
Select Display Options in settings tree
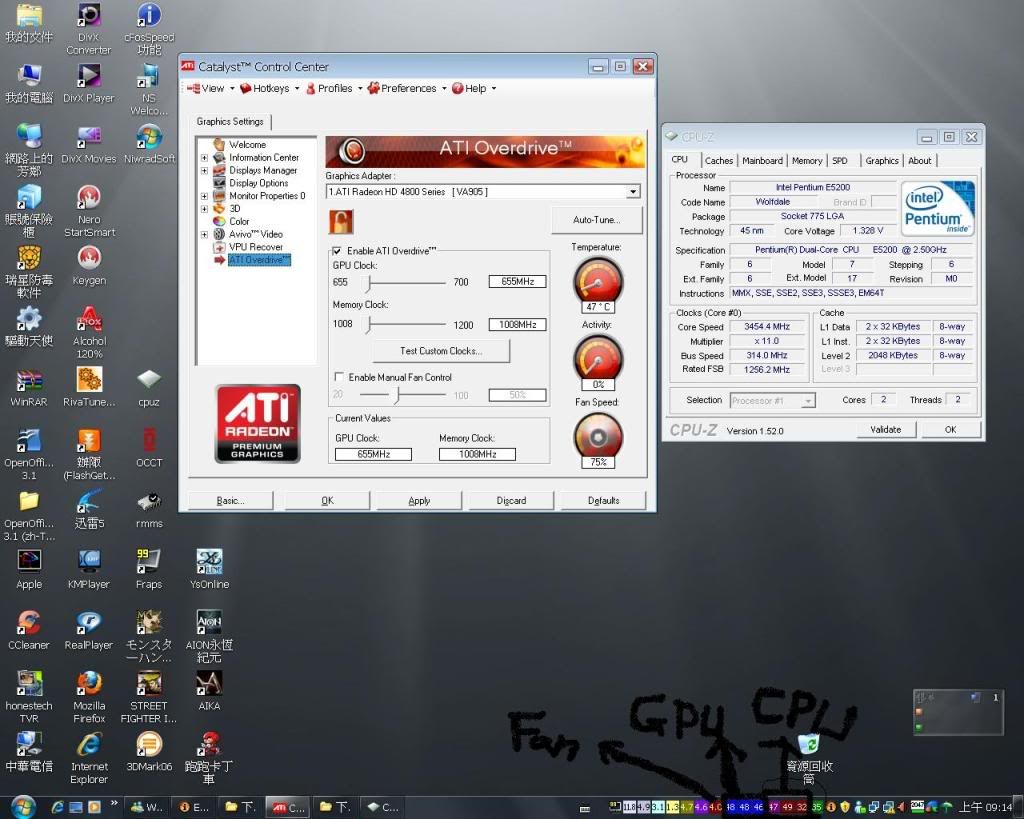(x=259, y=183)
